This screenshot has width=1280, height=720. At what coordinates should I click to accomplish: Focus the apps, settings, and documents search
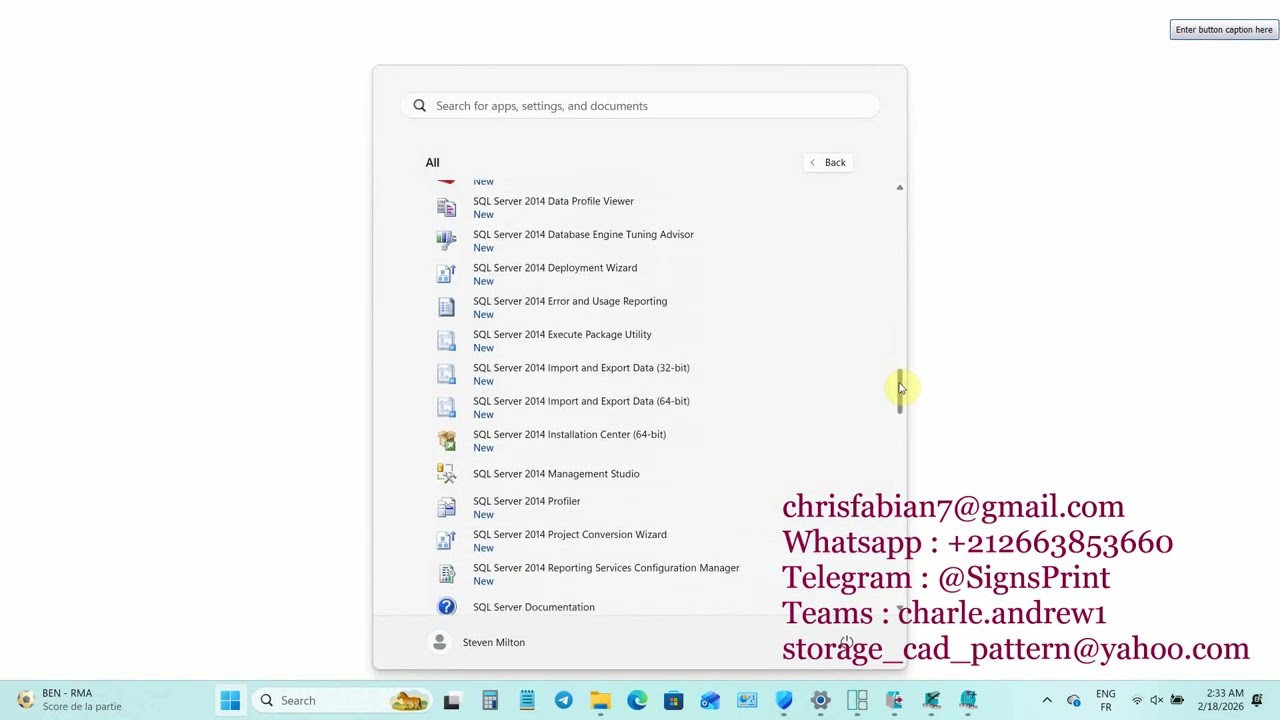click(640, 106)
